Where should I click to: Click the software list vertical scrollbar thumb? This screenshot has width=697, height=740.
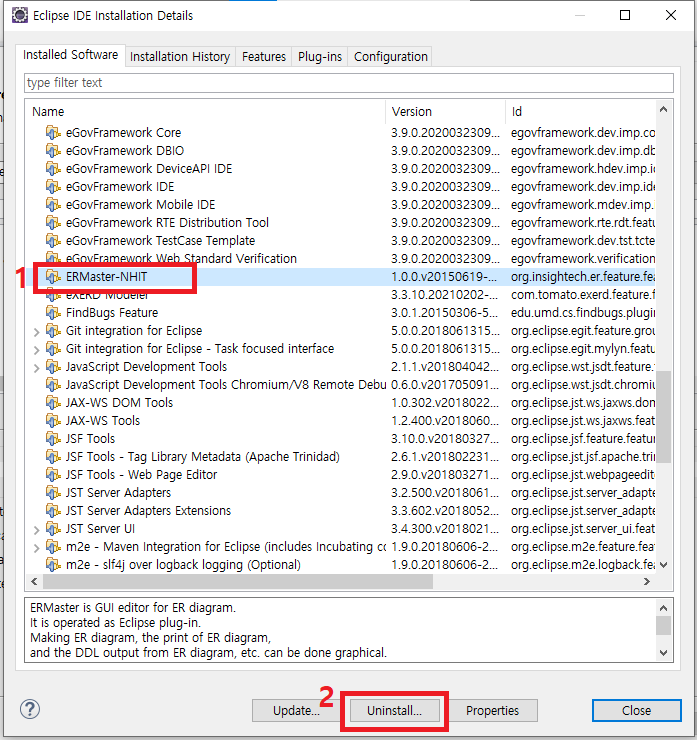tap(663, 417)
